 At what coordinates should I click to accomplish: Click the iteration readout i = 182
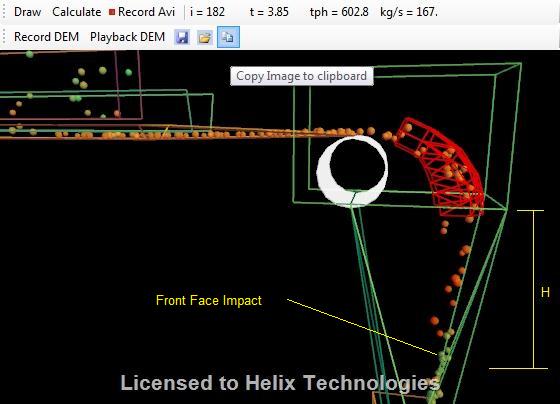[x=207, y=12]
